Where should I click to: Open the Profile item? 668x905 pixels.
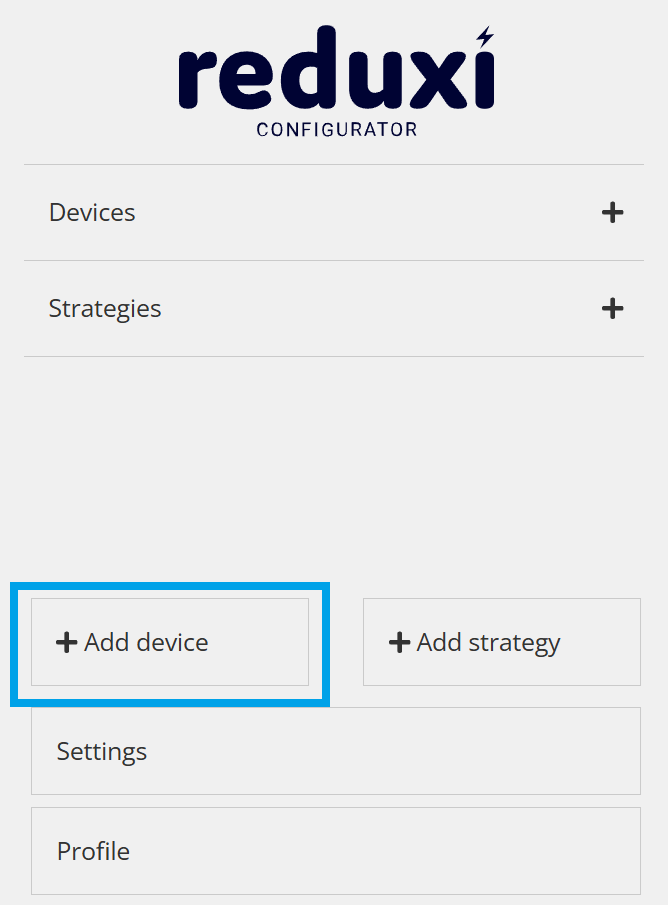(x=335, y=851)
